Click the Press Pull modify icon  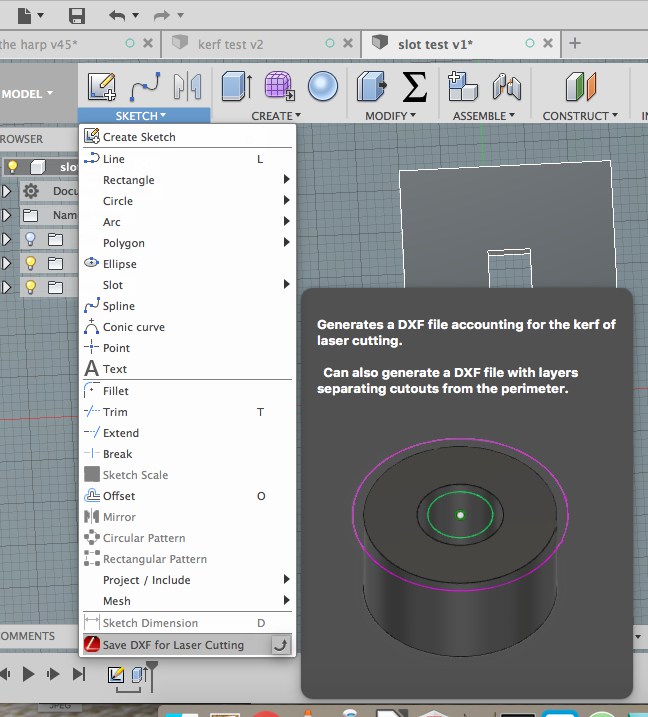tap(371, 86)
